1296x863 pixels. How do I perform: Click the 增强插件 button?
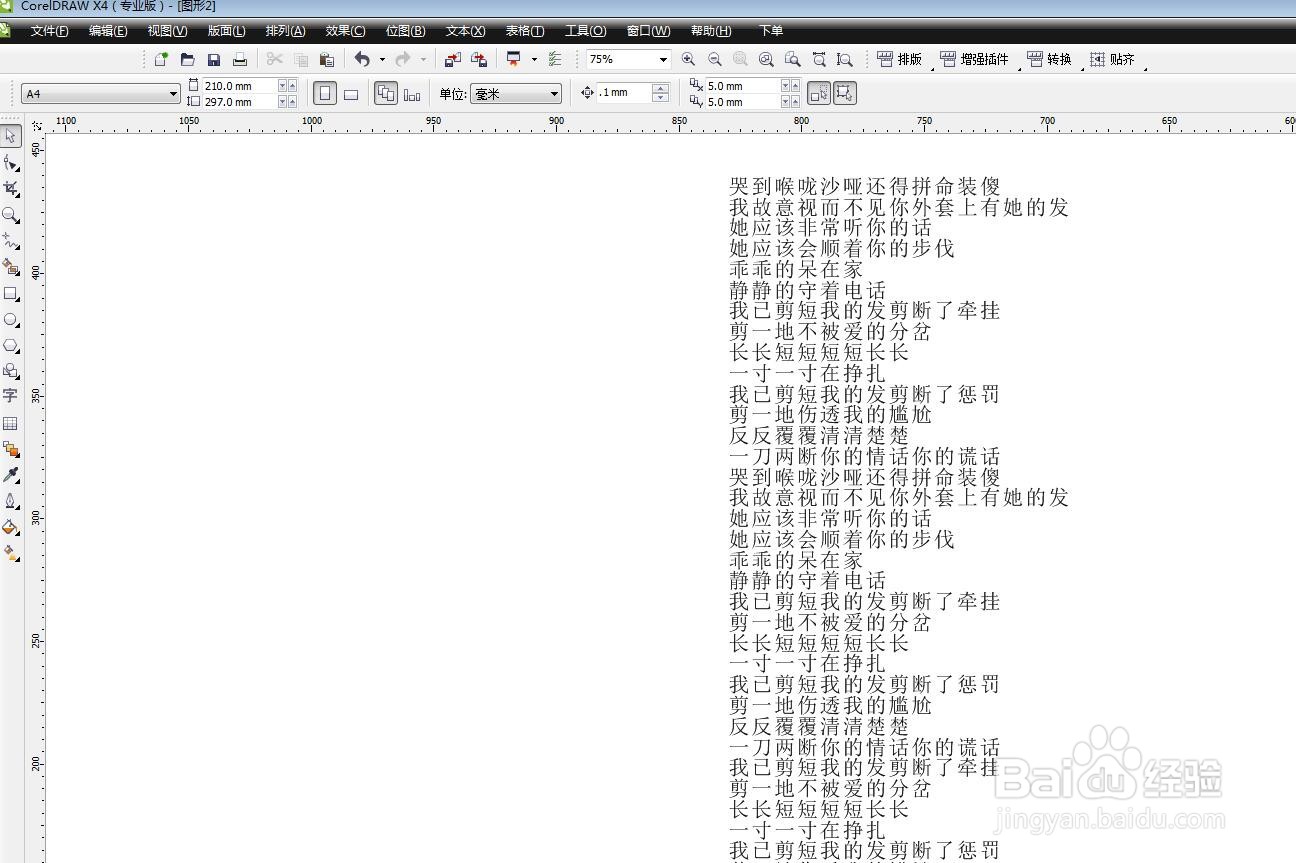[975, 60]
